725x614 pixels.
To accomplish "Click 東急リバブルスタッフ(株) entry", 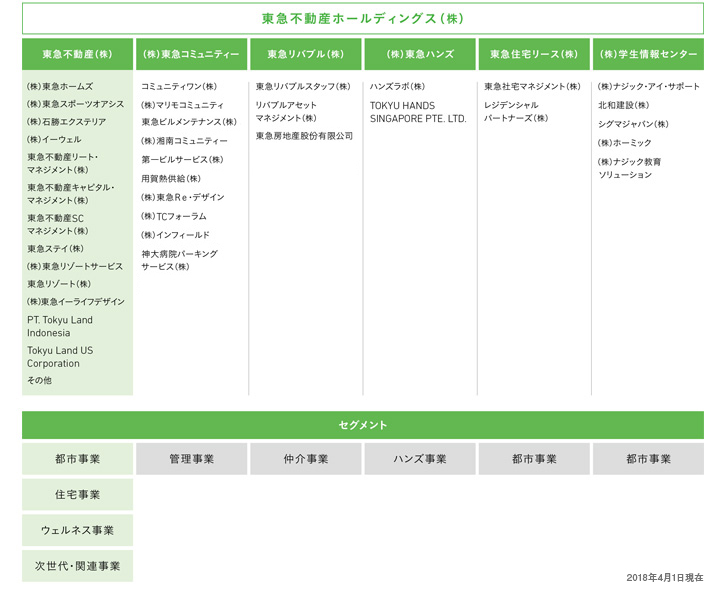I will pyautogui.click(x=303, y=86).
